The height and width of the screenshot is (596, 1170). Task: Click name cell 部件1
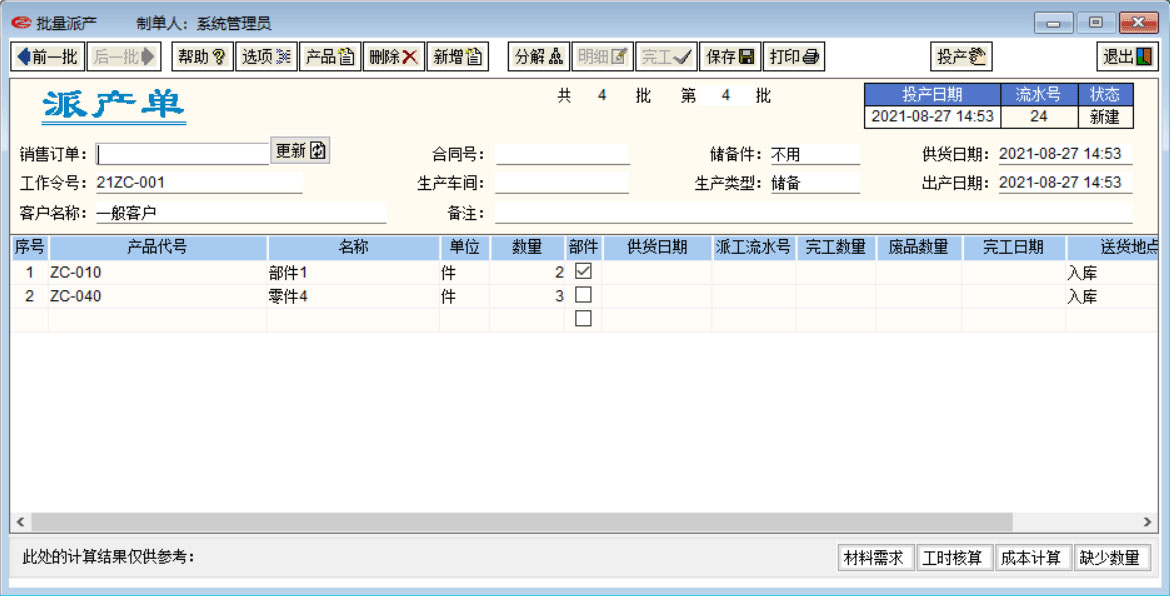click(x=353, y=273)
